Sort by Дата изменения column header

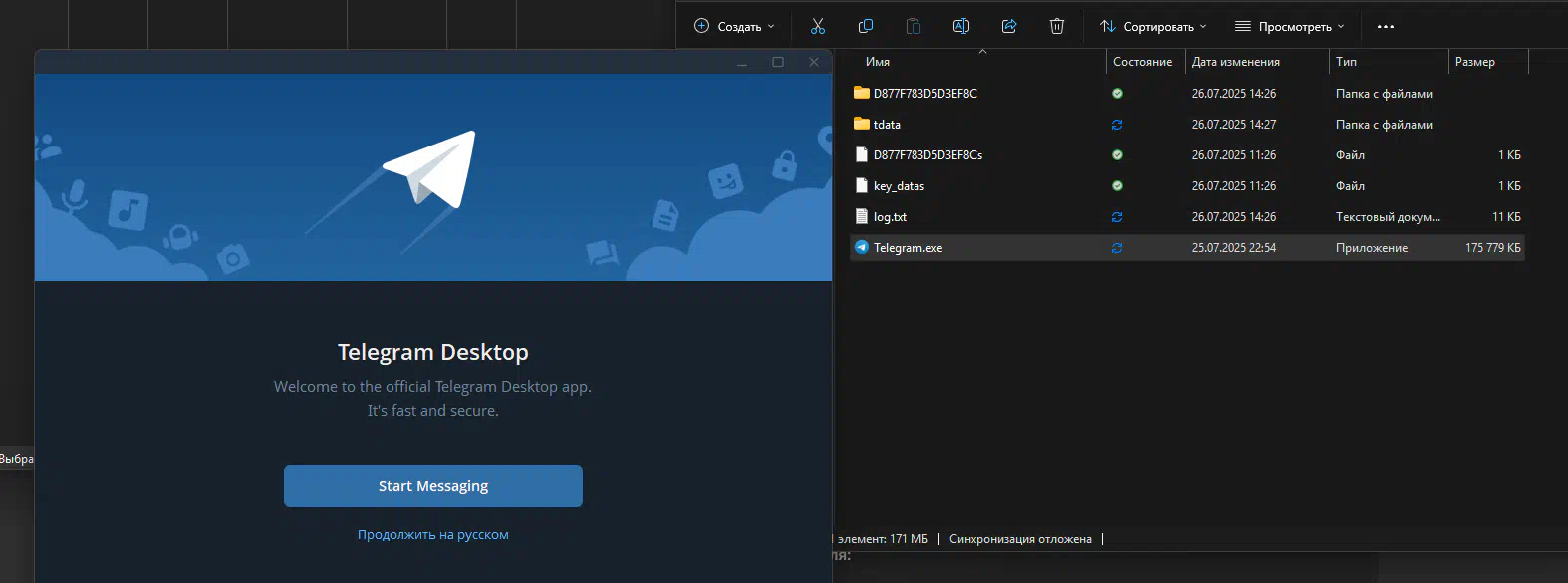(1235, 62)
